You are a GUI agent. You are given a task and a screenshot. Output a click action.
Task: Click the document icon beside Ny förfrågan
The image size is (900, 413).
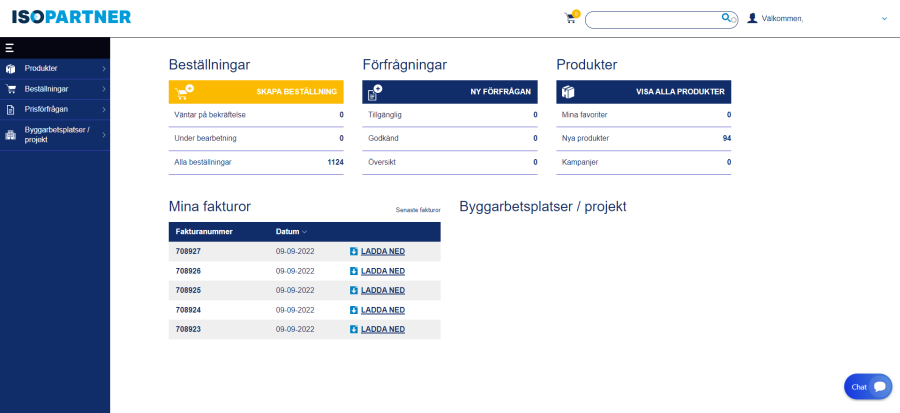point(375,92)
